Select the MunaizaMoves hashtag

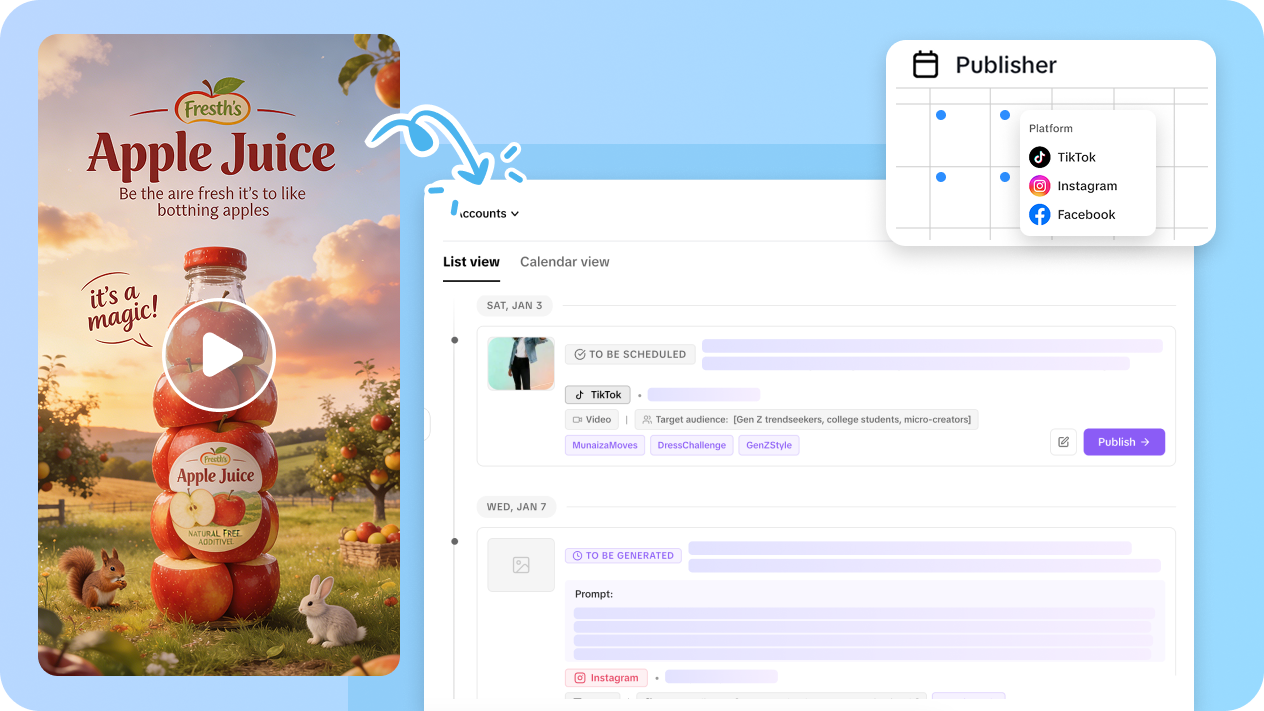pyautogui.click(x=605, y=445)
